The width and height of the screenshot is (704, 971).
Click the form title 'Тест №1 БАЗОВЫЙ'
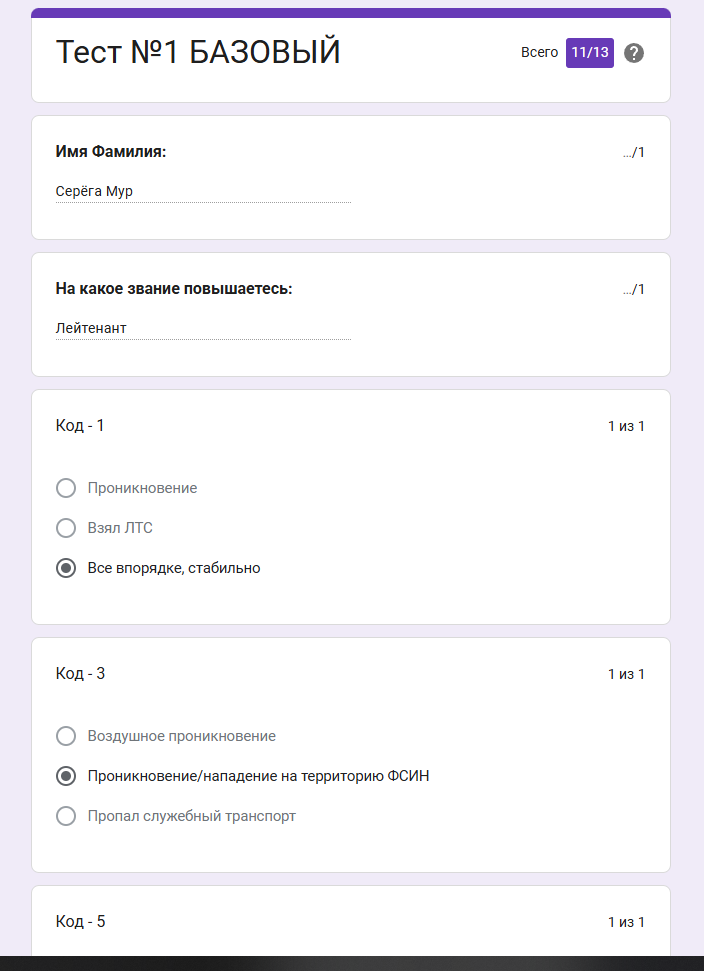click(x=200, y=52)
